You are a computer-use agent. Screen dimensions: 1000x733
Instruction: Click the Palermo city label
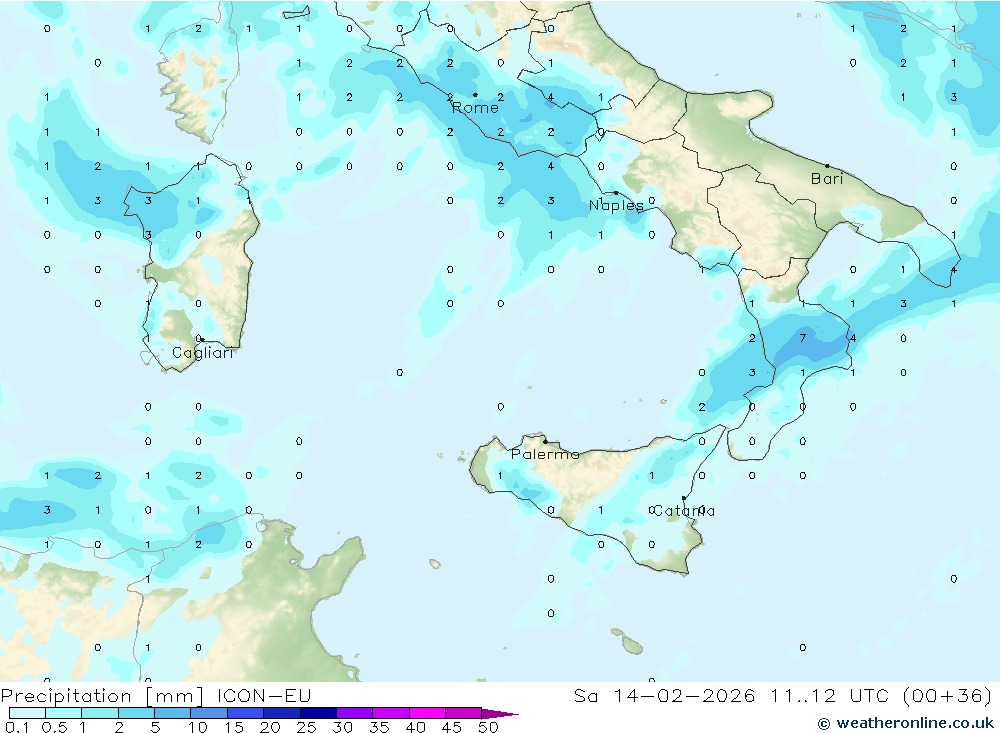(x=545, y=454)
